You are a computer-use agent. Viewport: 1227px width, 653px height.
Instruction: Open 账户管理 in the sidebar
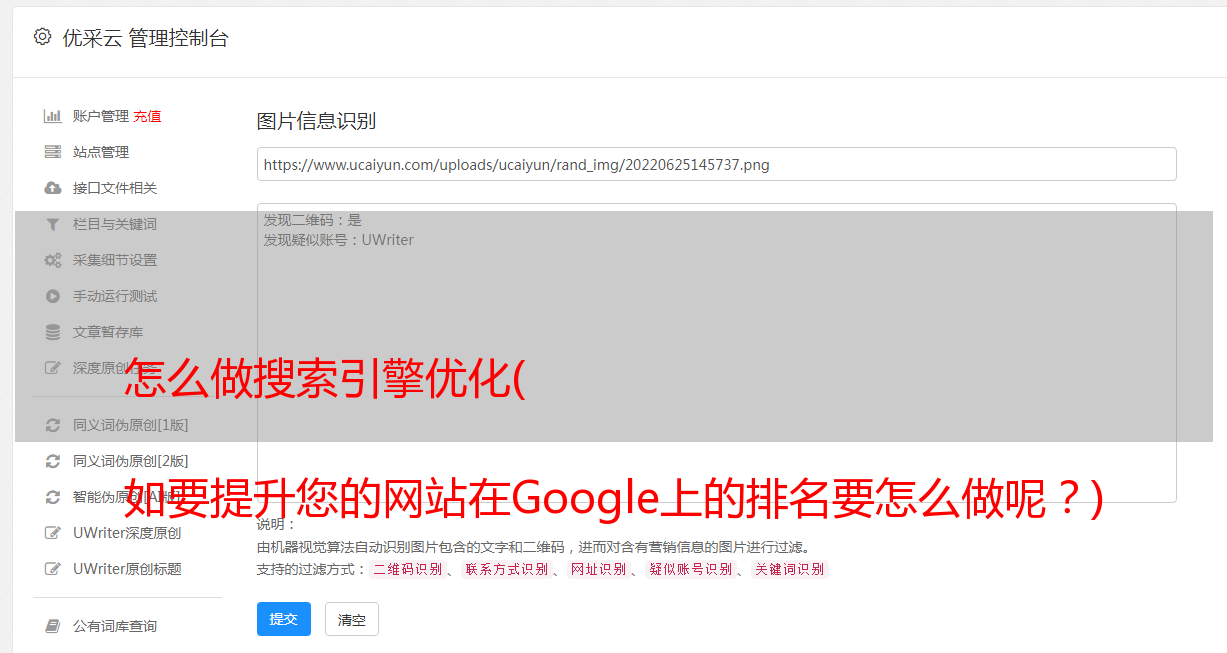click(x=101, y=116)
